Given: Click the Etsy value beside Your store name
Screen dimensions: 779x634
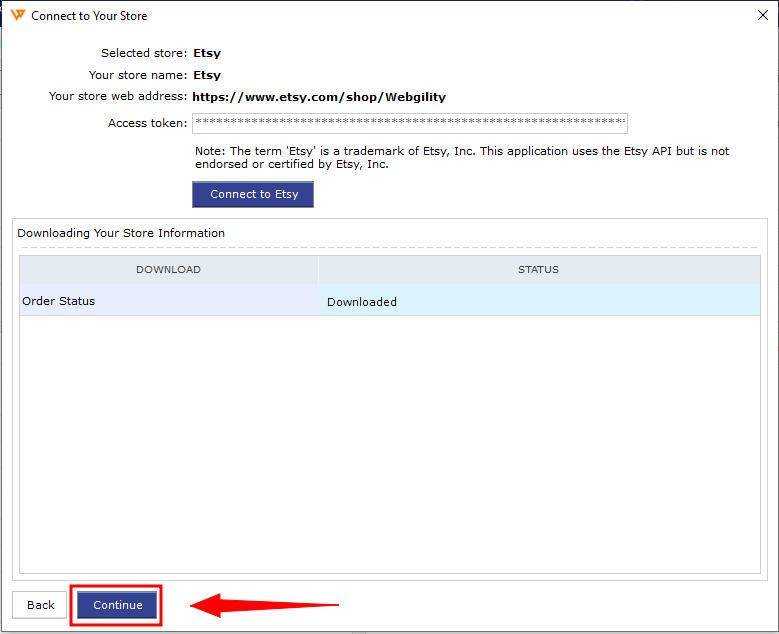Looking at the screenshot, I should (x=206, y=75).
